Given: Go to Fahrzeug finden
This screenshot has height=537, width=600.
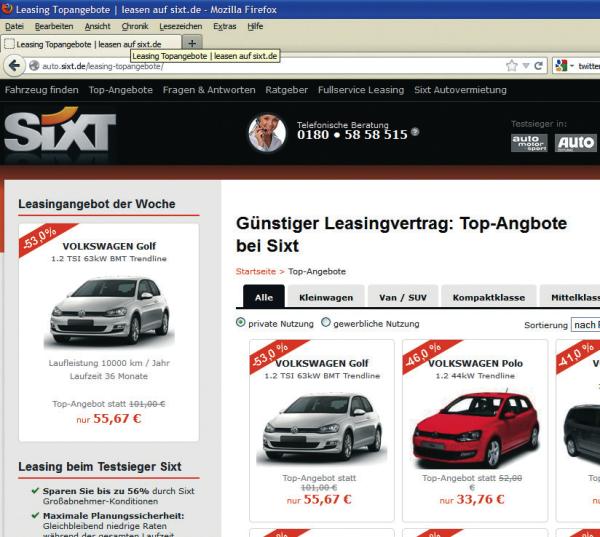Looking at the screenshot, I should point(42,90).
